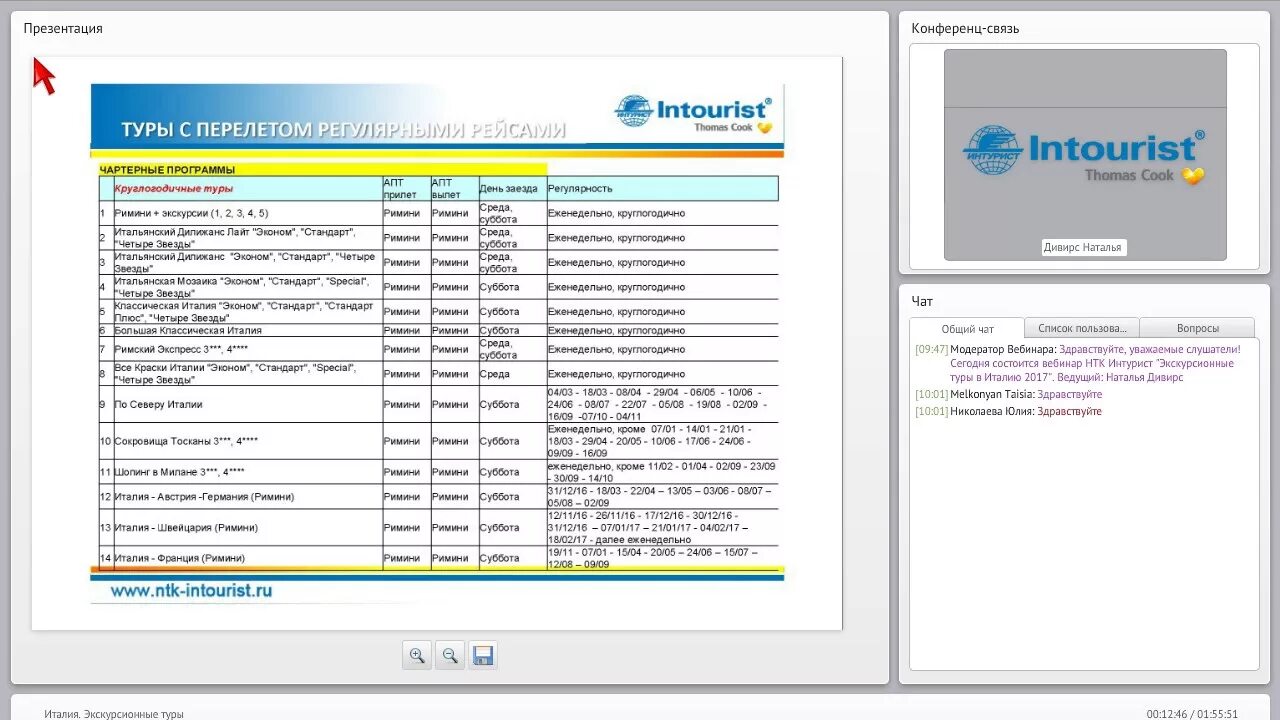Select the Презентация panel title
1280x720 pixels.
tap(63, 28)
